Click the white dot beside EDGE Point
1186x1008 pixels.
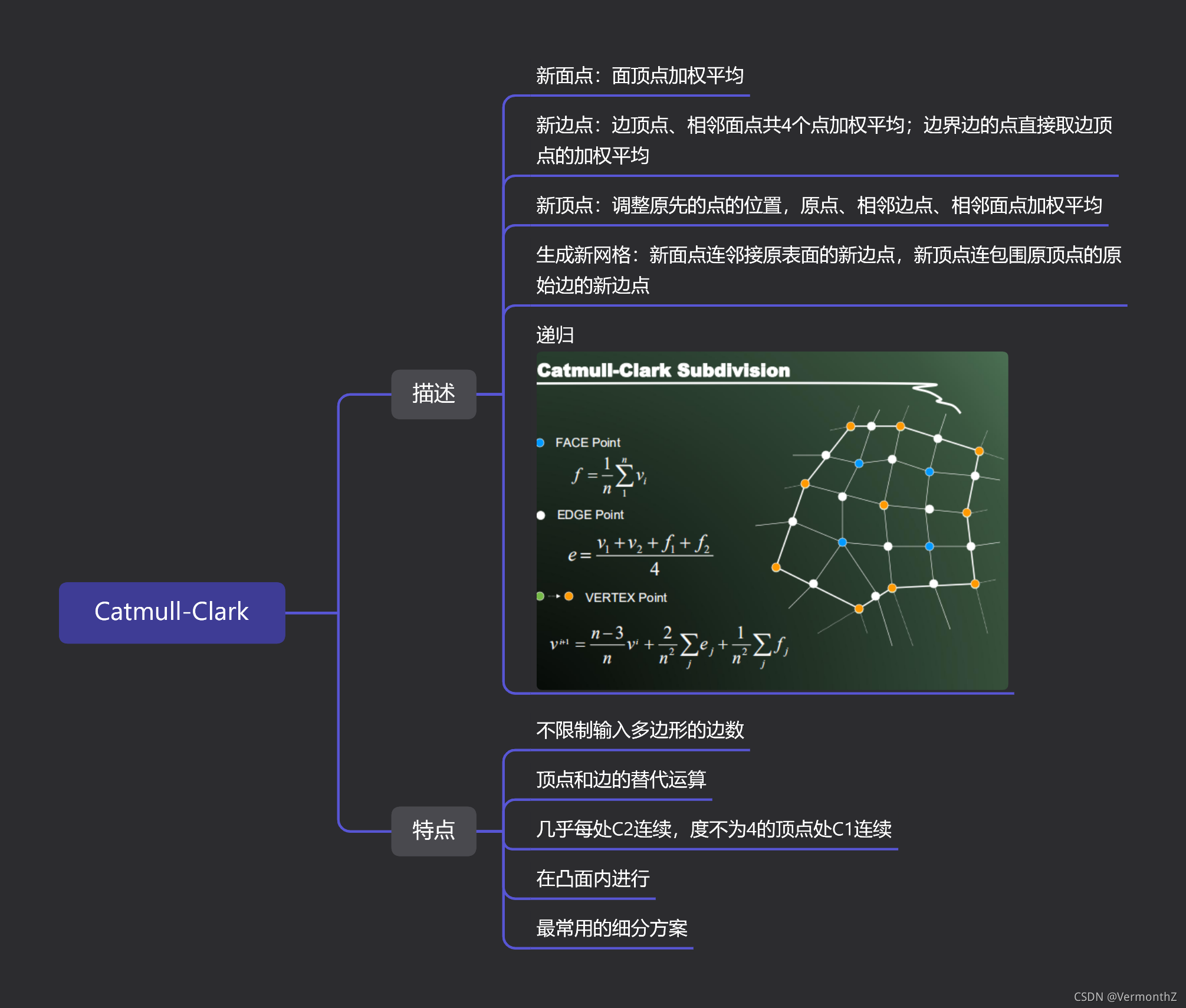tap(541, 516)
